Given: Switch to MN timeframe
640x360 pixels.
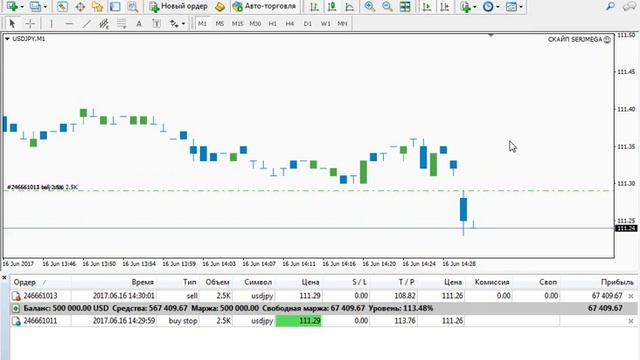Looking at the screenshot, I should [x=342, y=24].
